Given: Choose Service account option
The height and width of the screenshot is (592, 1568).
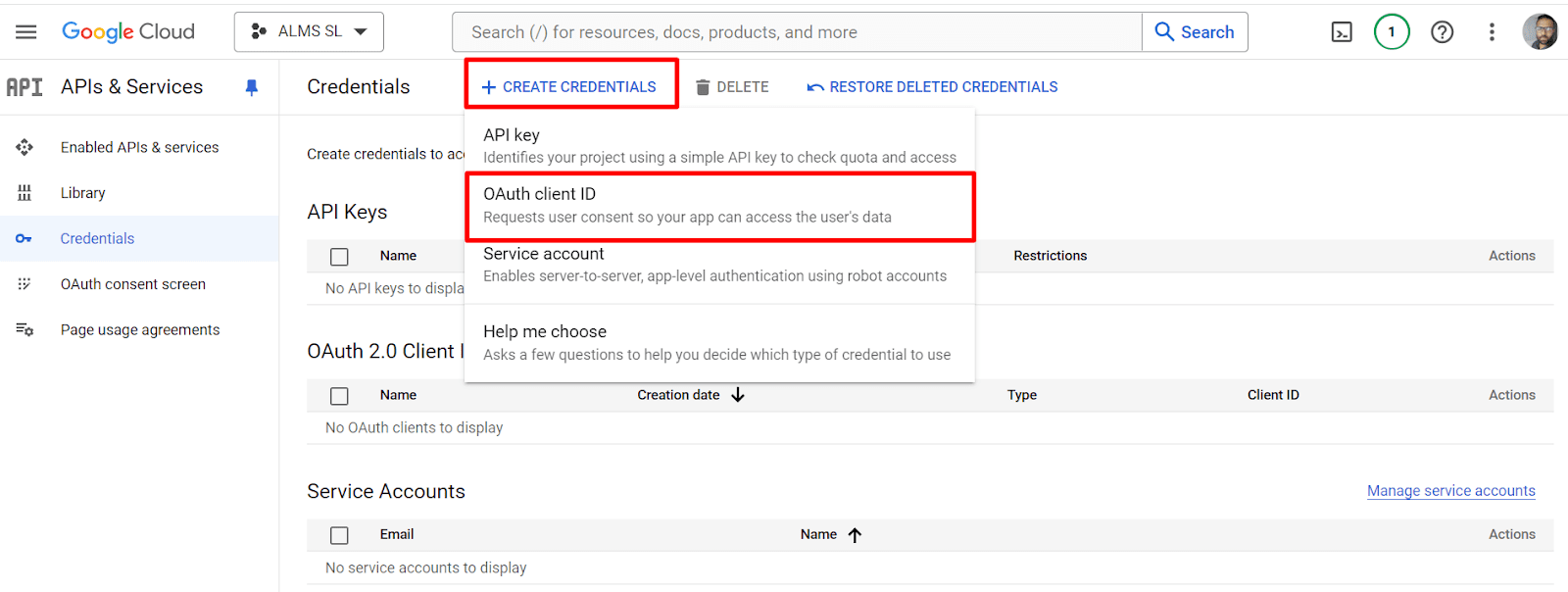Looking at the screenshot, I should [719, 265].
